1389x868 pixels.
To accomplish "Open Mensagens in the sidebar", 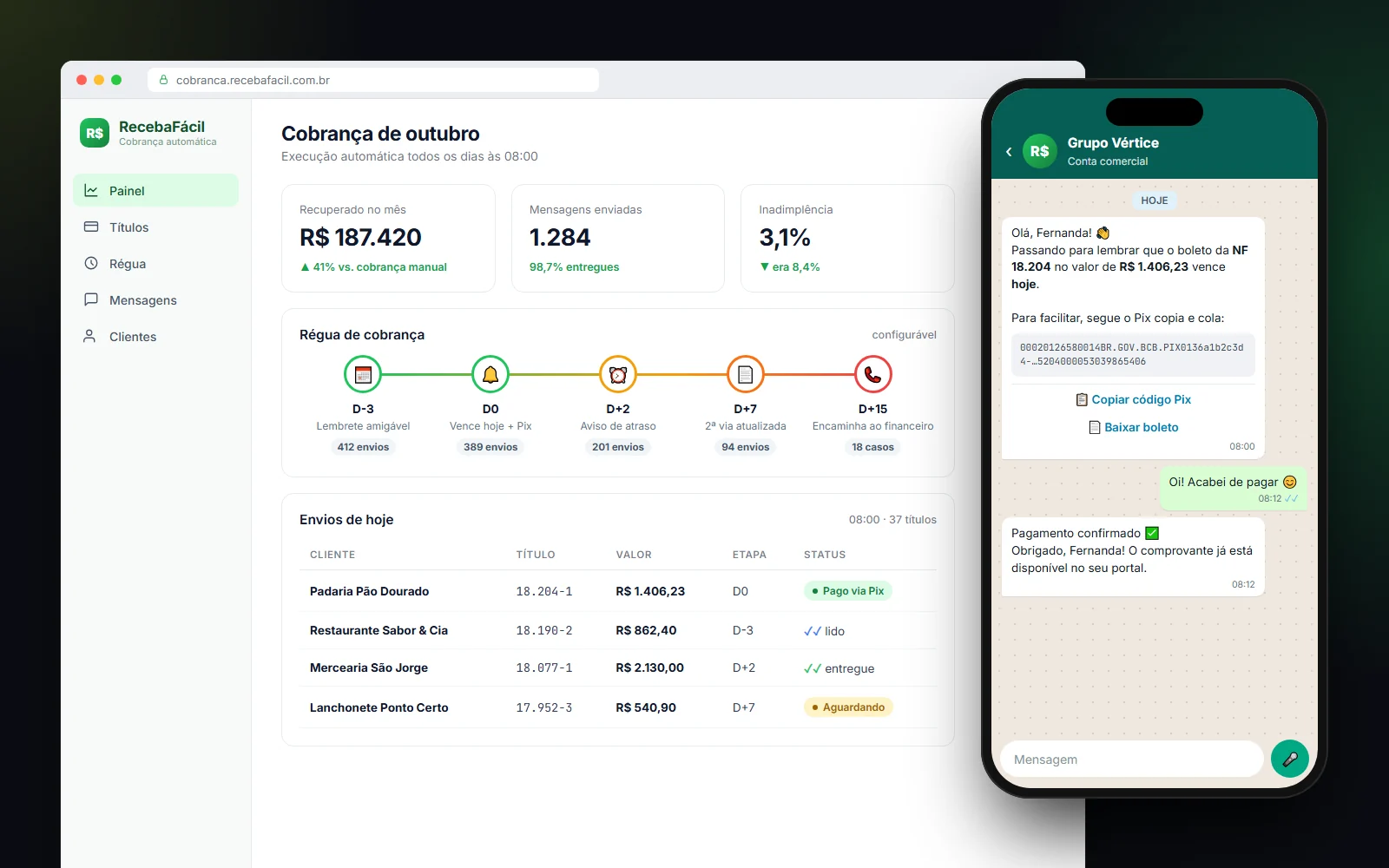I will (x=155, y=299).
